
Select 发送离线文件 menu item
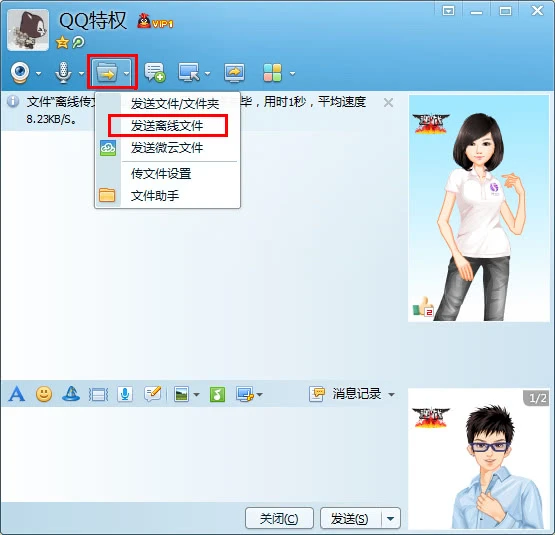(167, 125)
